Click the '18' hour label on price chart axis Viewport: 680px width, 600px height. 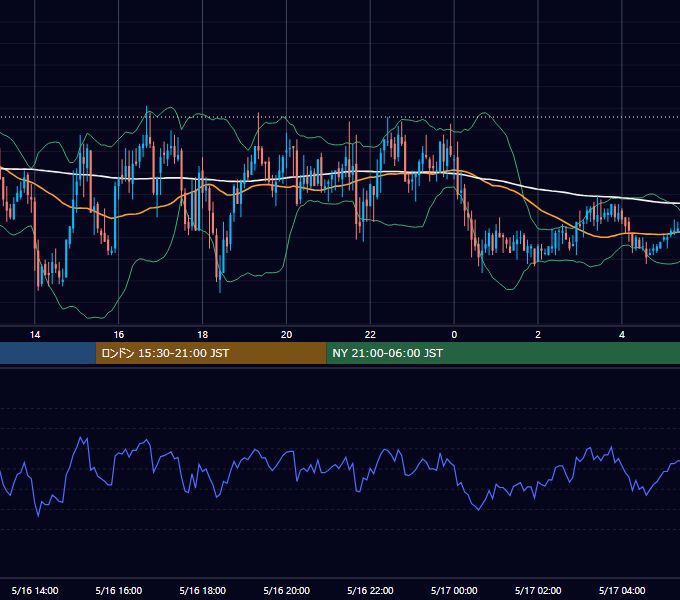(203, 335)
